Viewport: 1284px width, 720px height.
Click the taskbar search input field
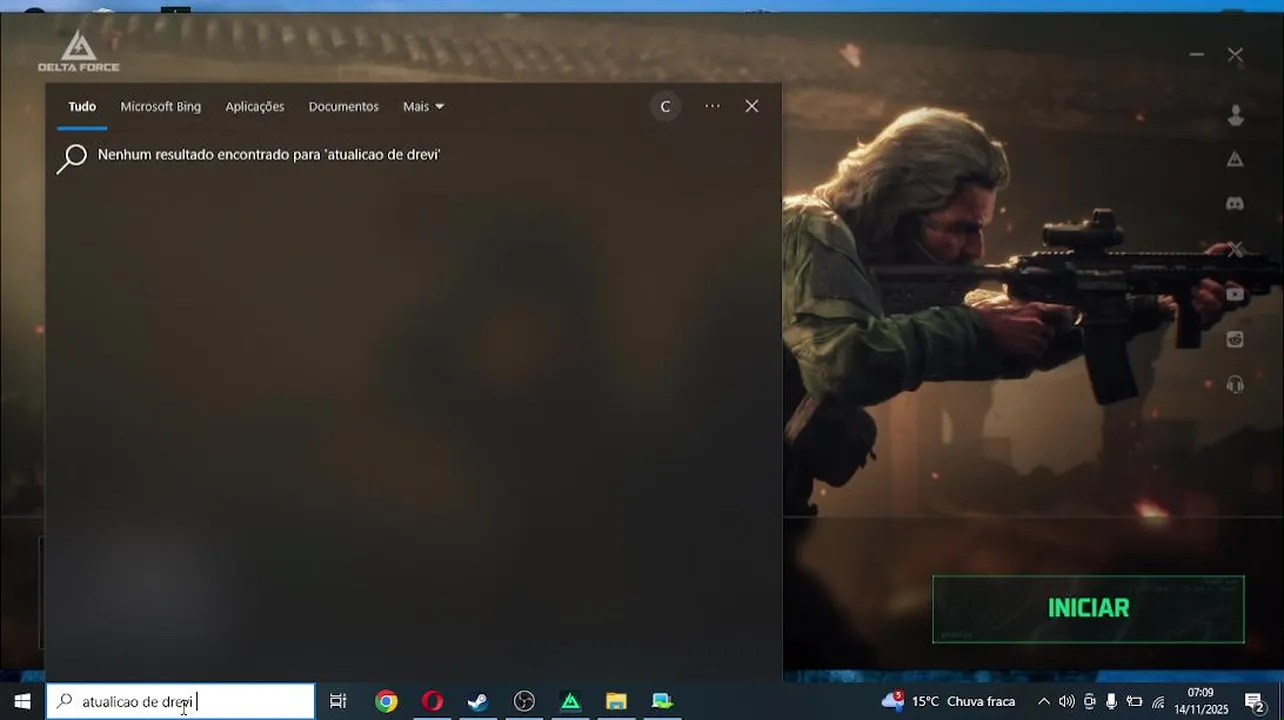180,701
